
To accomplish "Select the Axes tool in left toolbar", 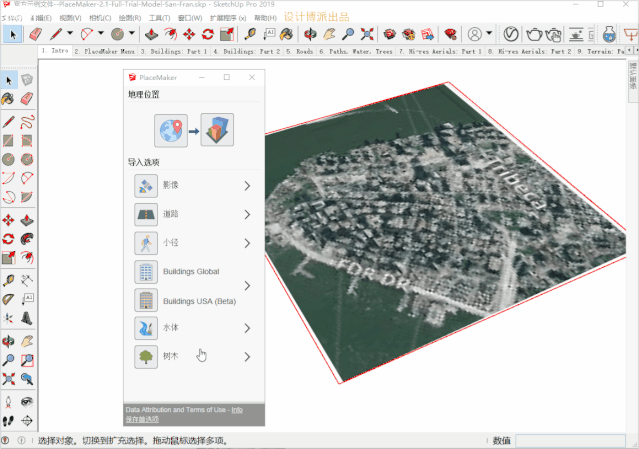I will 8,318.
